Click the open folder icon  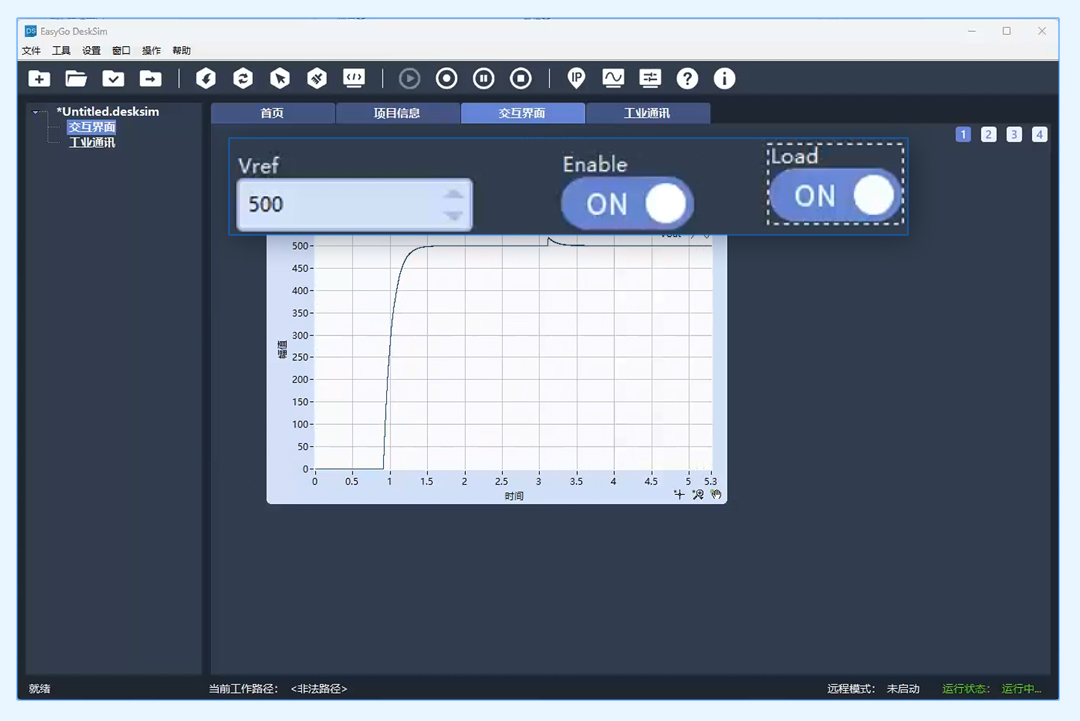tap(76, 79)
